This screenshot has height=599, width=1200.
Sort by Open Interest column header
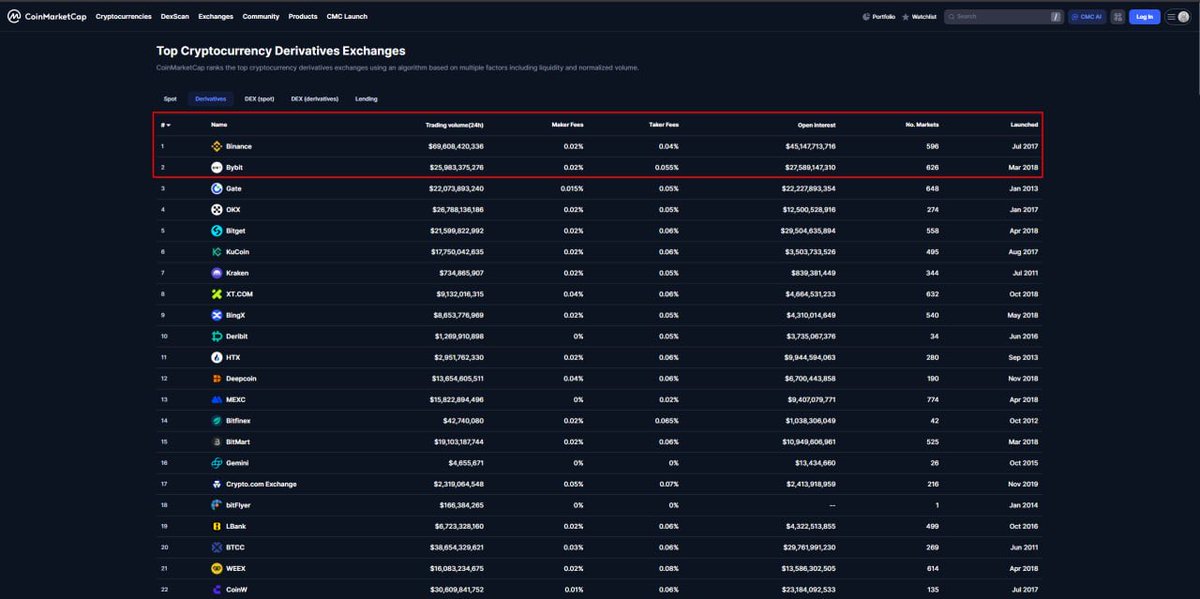tap(816, 125)
